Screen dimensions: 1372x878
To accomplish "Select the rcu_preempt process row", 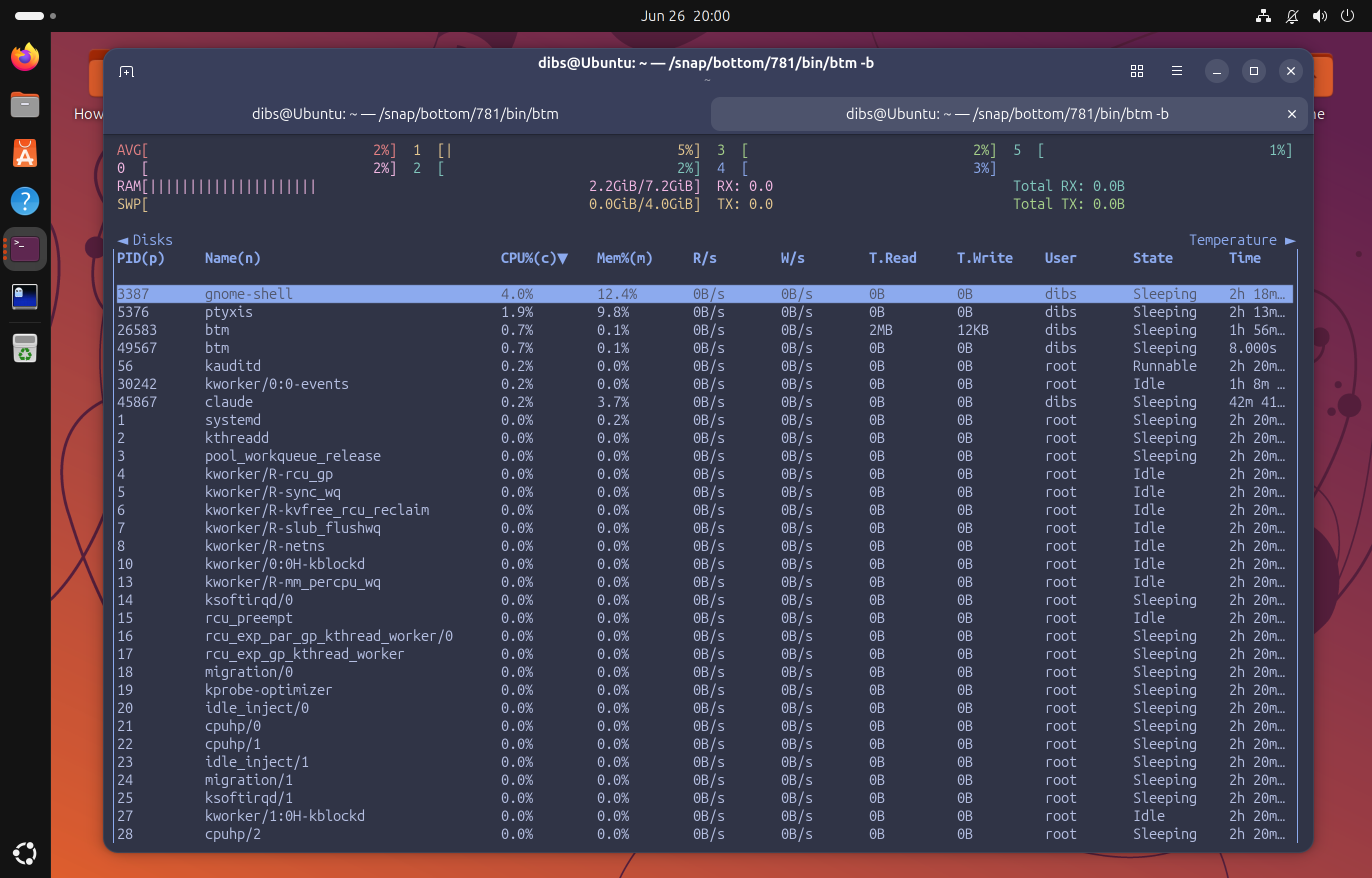I will coord(704,618).
